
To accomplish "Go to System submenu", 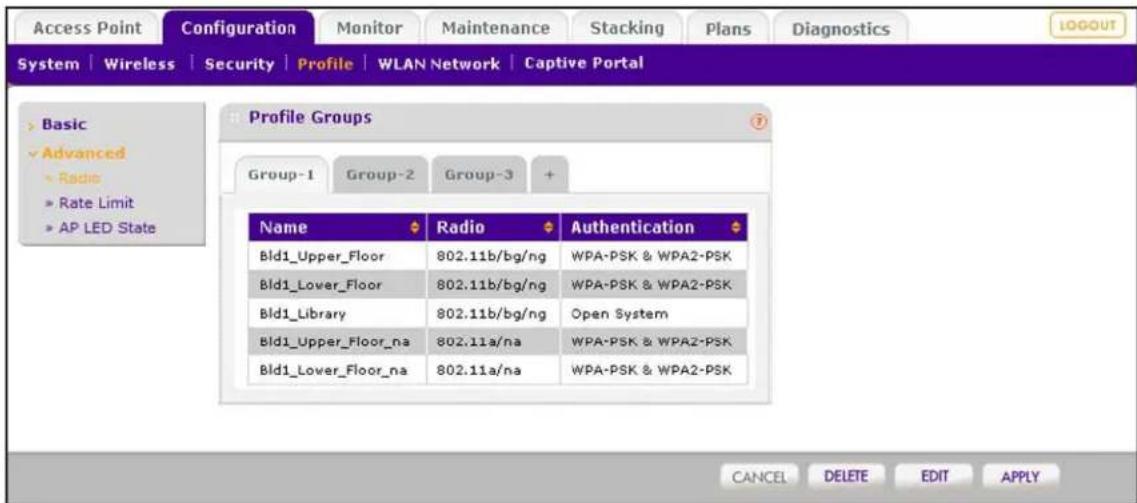I will pos(48,64).
